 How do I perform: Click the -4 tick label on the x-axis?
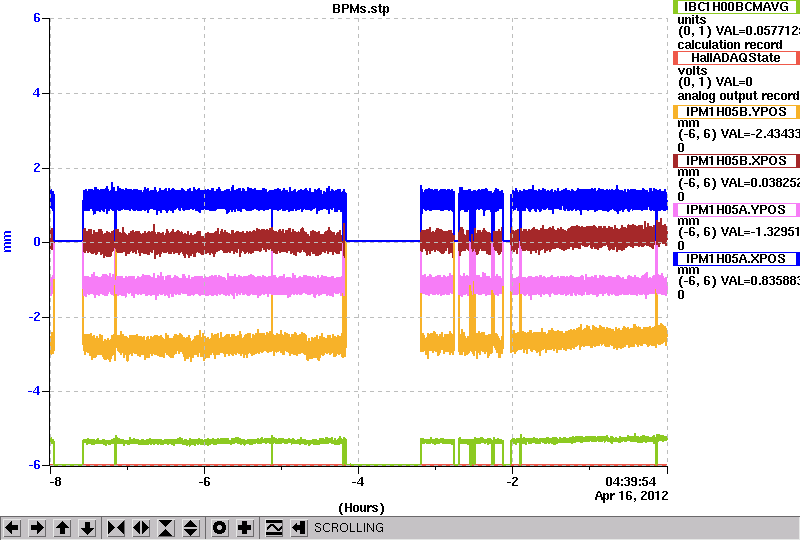click(358, 482)
